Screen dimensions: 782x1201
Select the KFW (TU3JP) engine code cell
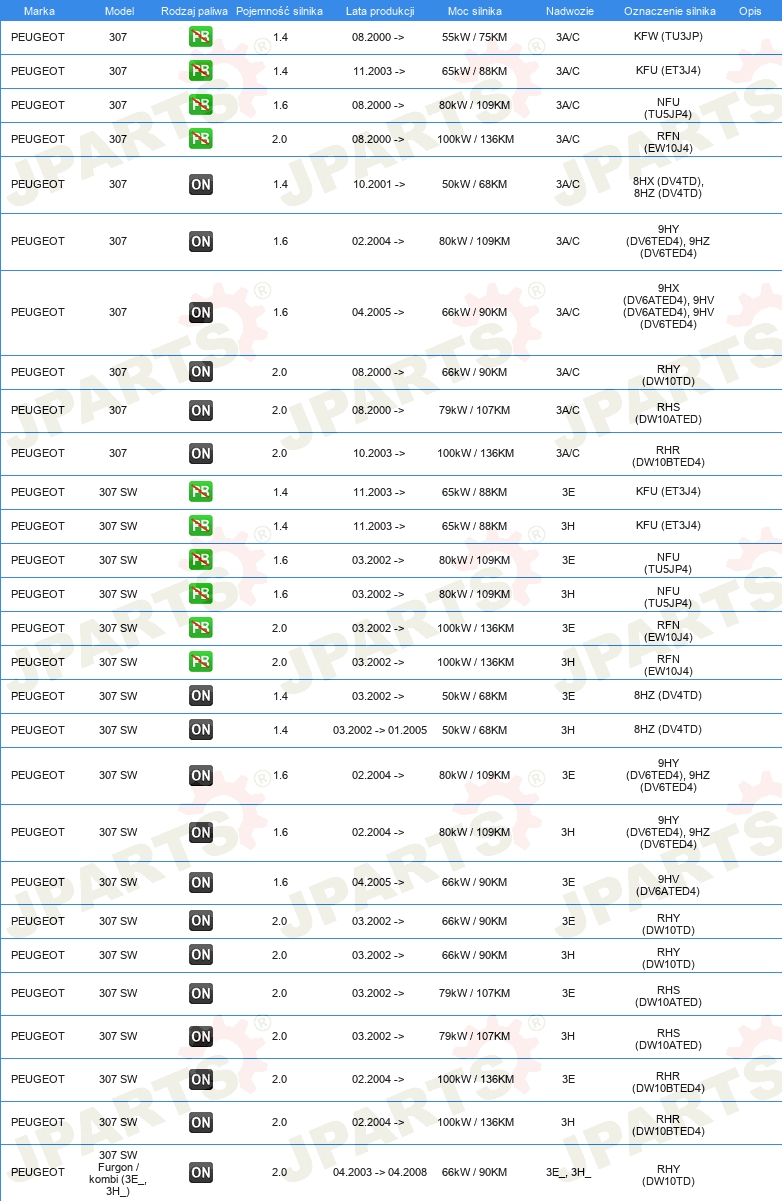click(668, 37)
